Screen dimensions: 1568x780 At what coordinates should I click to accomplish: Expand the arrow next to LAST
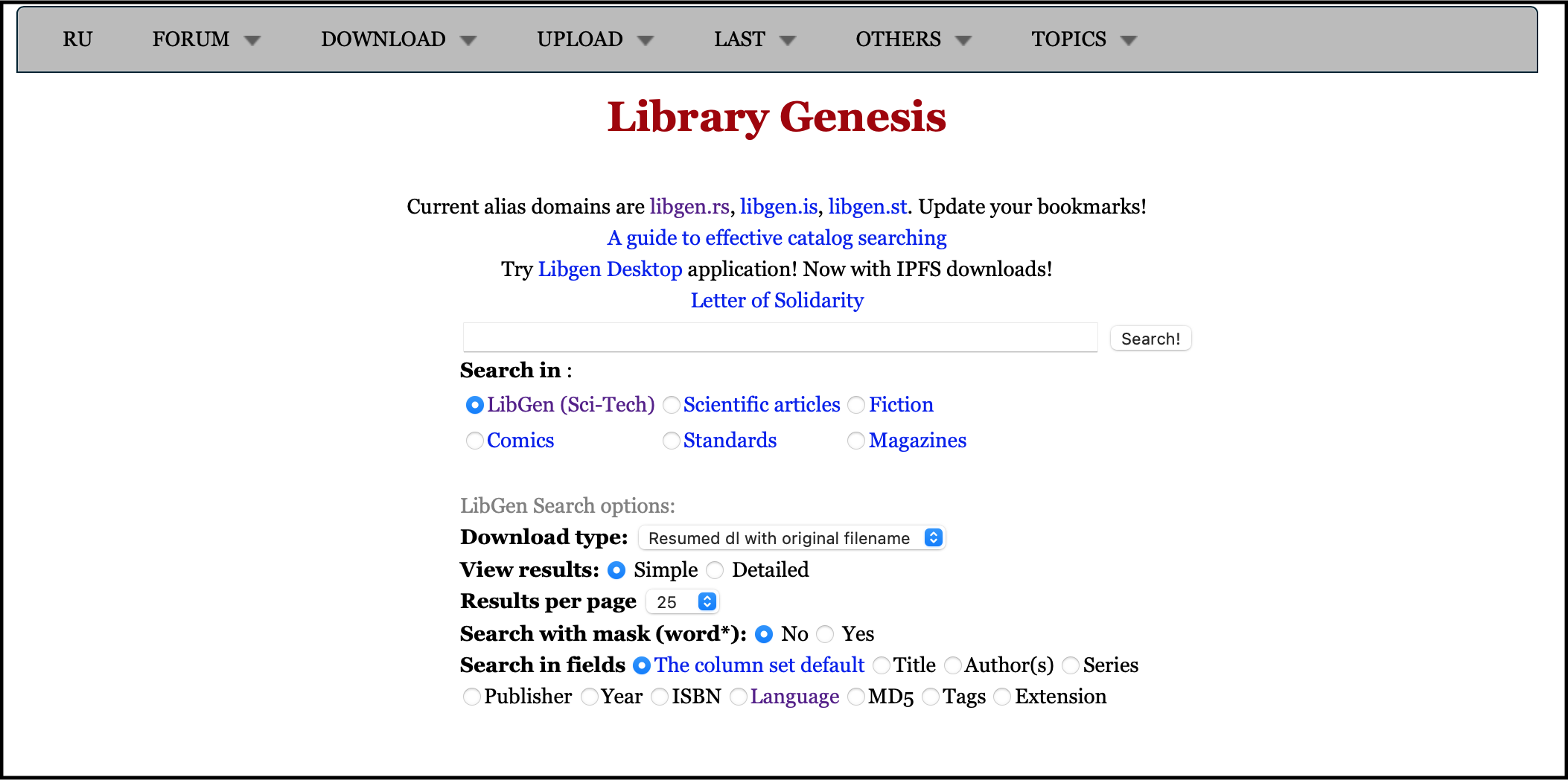(788, 41)
